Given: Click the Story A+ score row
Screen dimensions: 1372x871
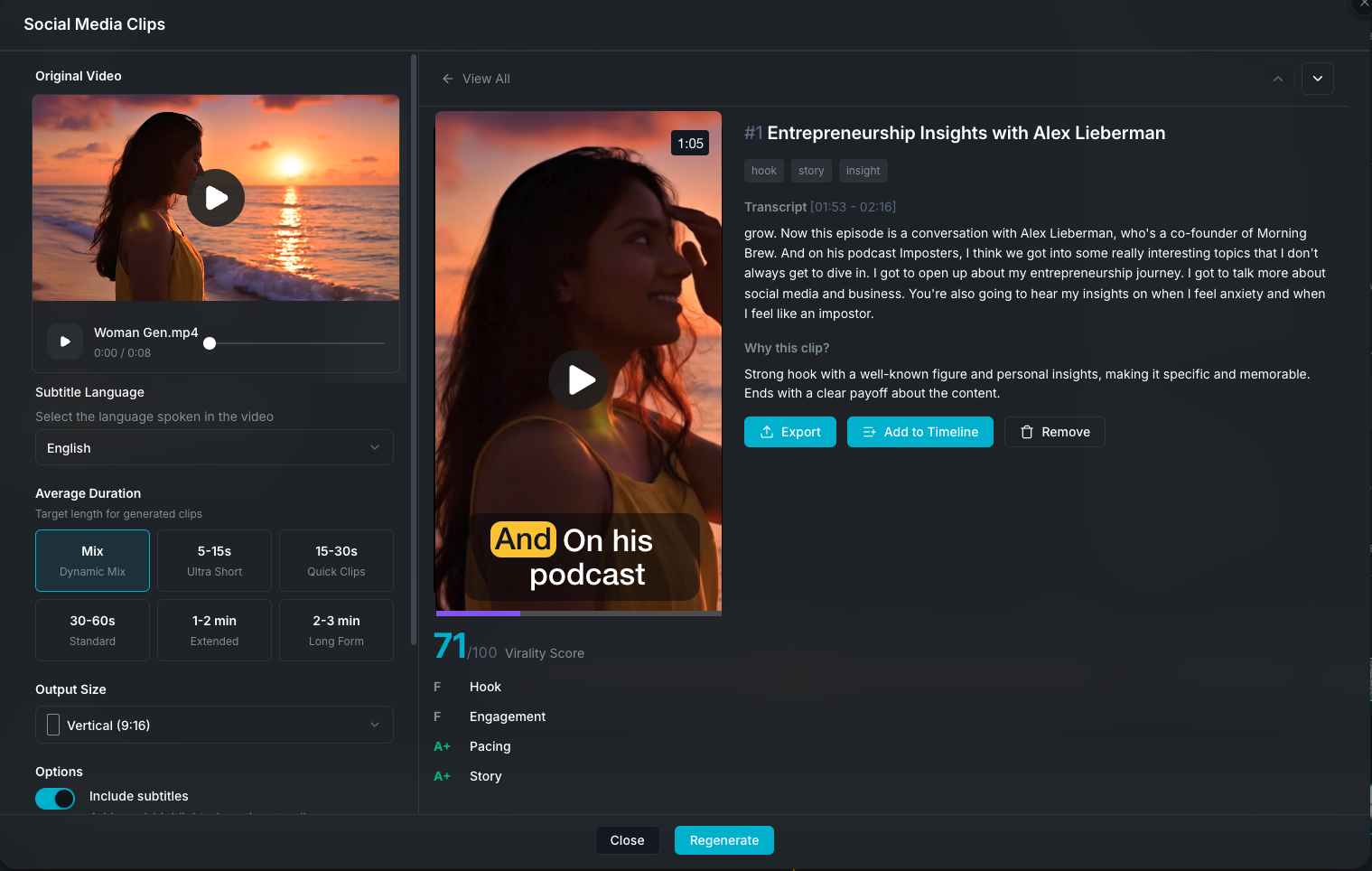Looking at the screenshot, I should click(x=468, y=776).
